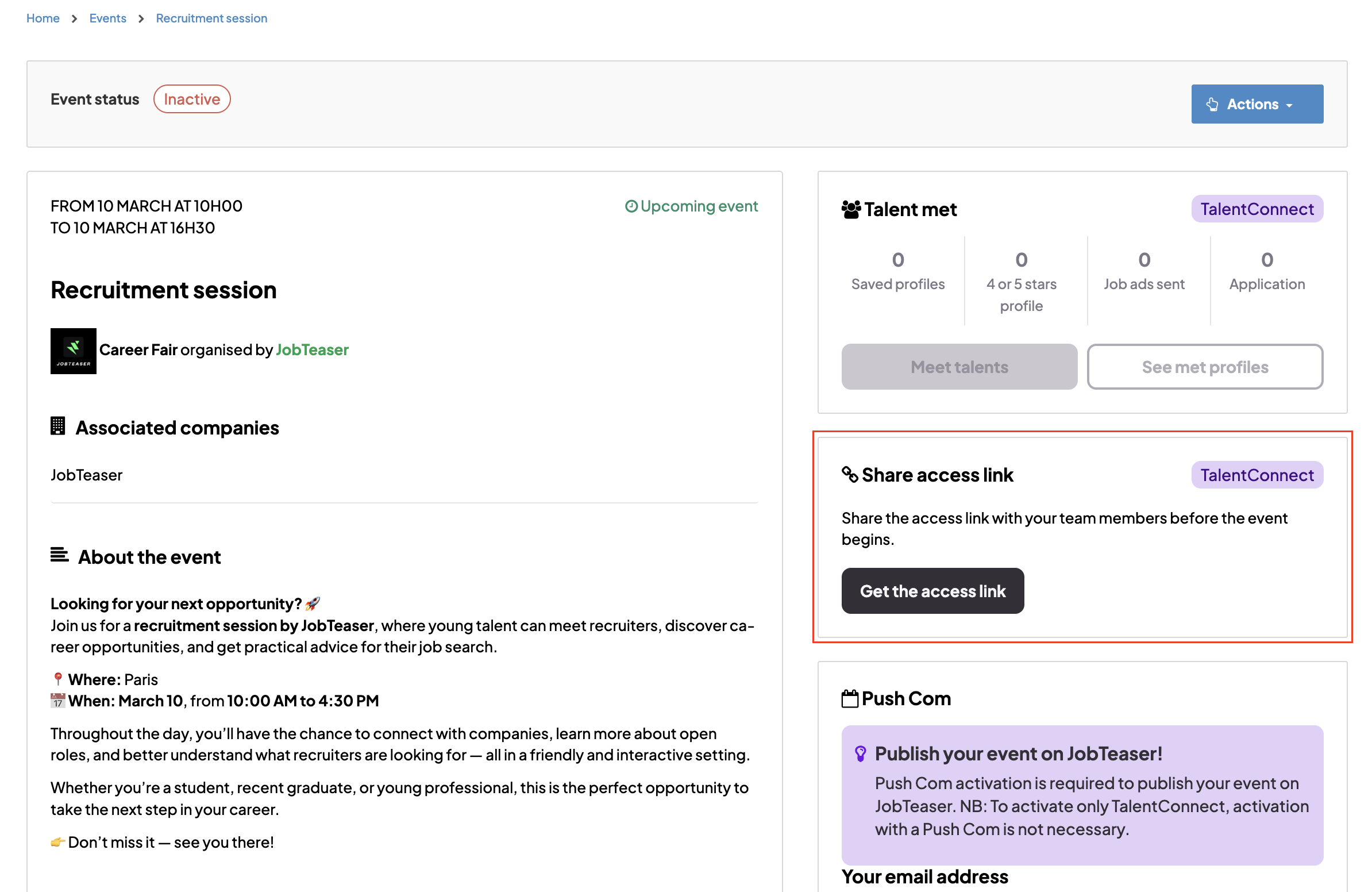Click the Meet talents button
The image size is (1372, 892).
click(959, 367)
